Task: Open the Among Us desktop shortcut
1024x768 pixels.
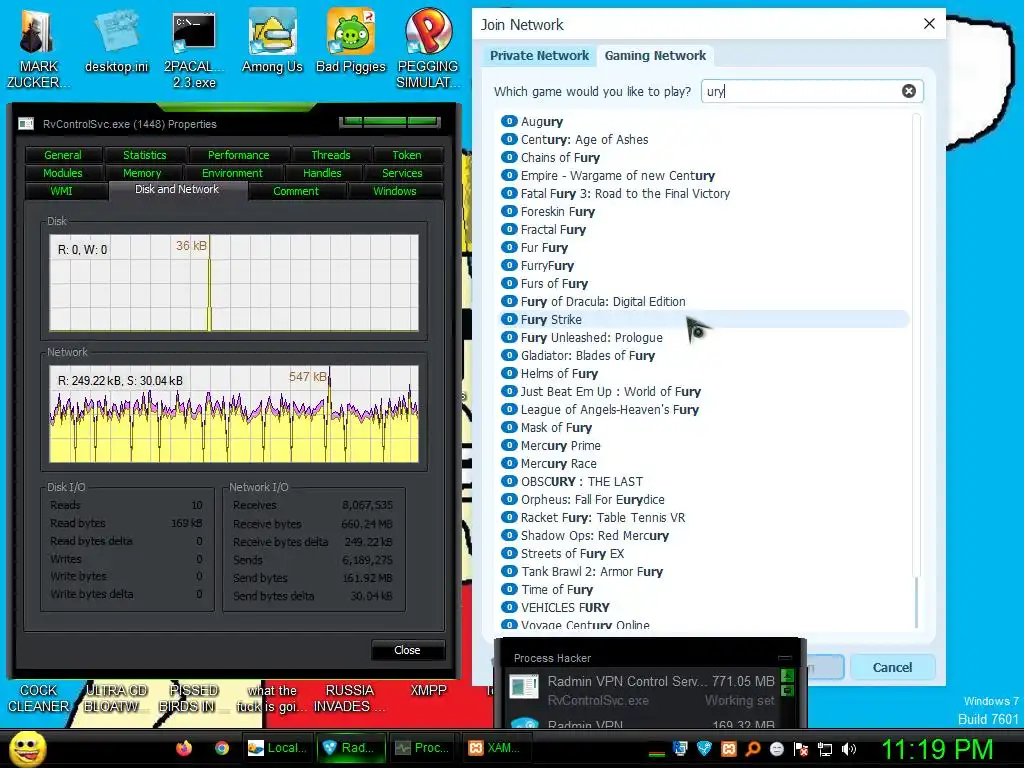Action: 272,42
